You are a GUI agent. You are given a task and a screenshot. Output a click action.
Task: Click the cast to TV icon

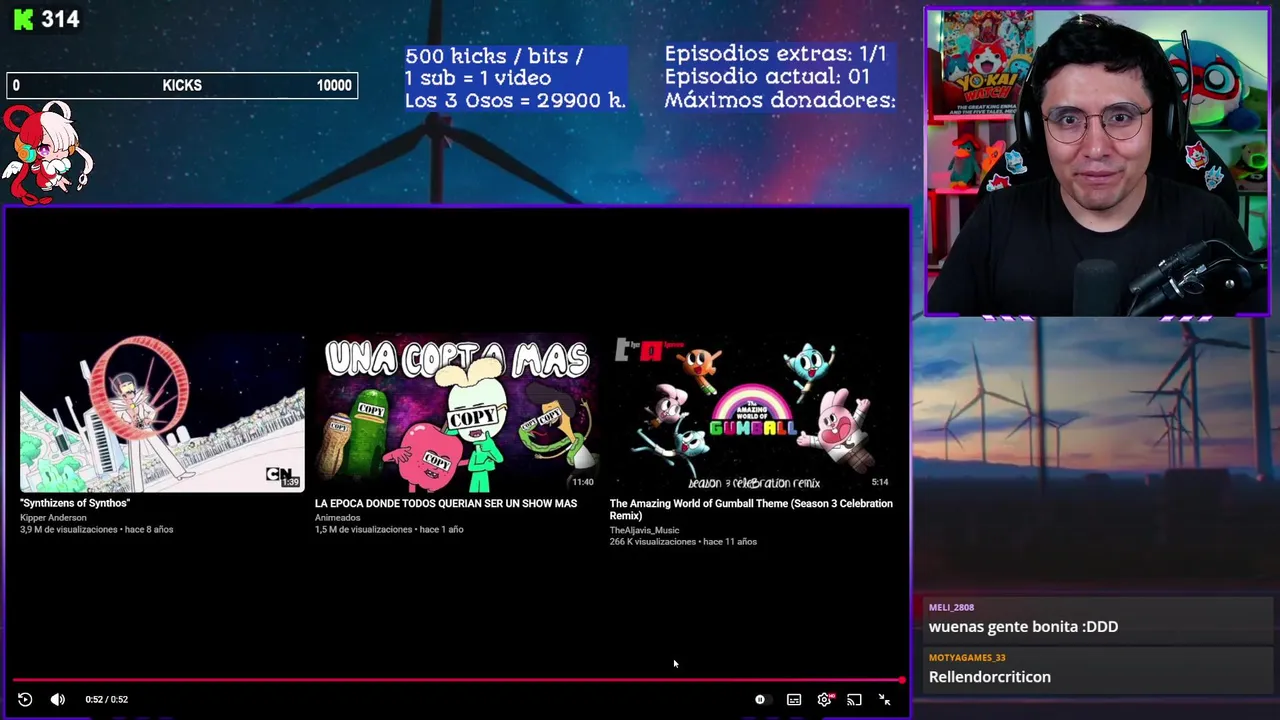(x=854, y=700)
